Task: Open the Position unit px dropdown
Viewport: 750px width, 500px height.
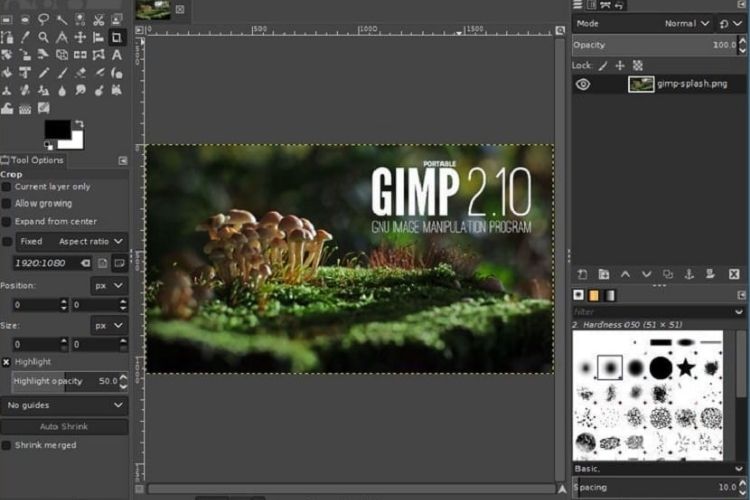Action: point(109,286)
